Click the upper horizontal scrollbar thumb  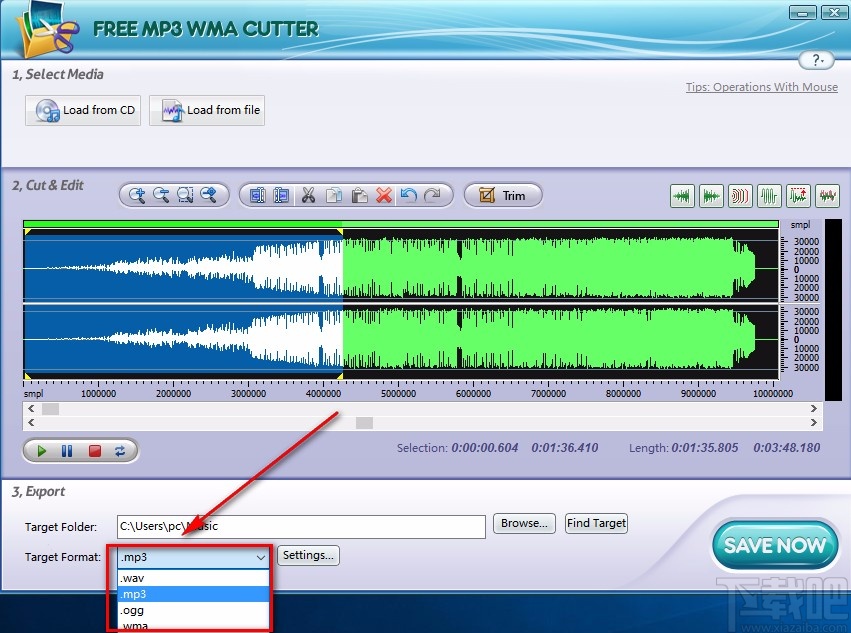[x=50, y=409]
